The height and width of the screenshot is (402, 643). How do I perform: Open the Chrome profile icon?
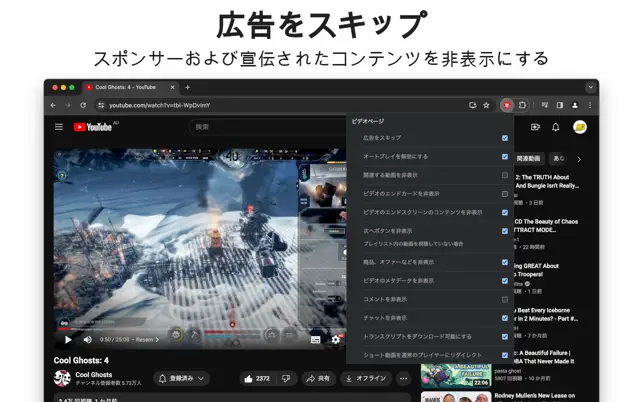pos(575,105)
